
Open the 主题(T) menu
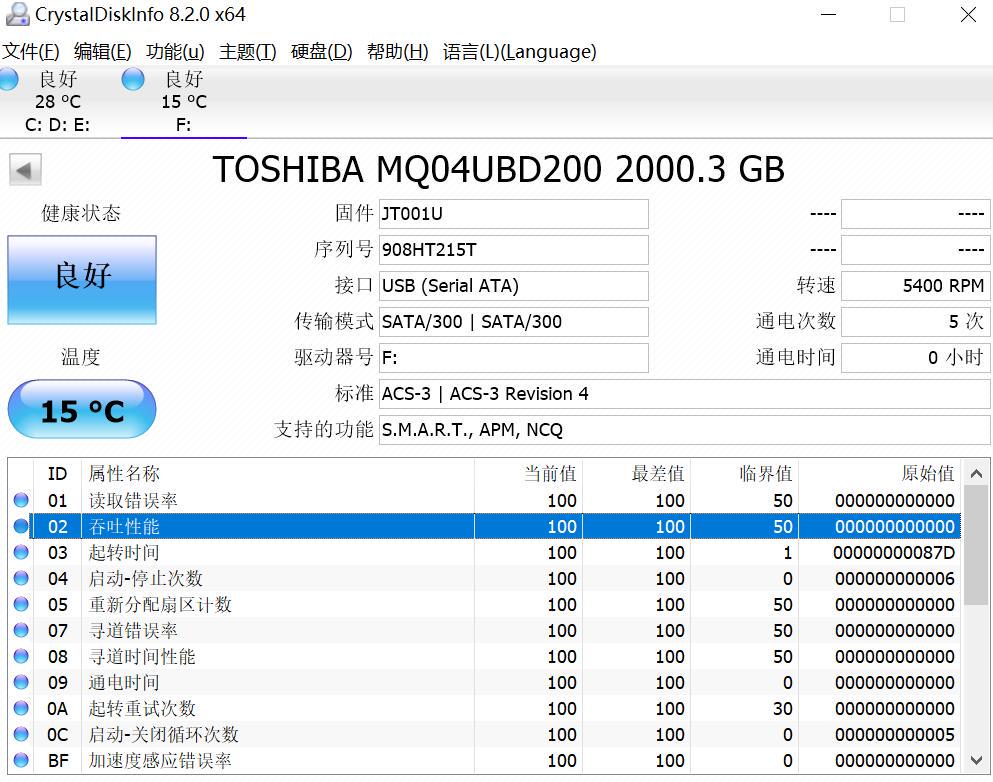pos(247,52)
